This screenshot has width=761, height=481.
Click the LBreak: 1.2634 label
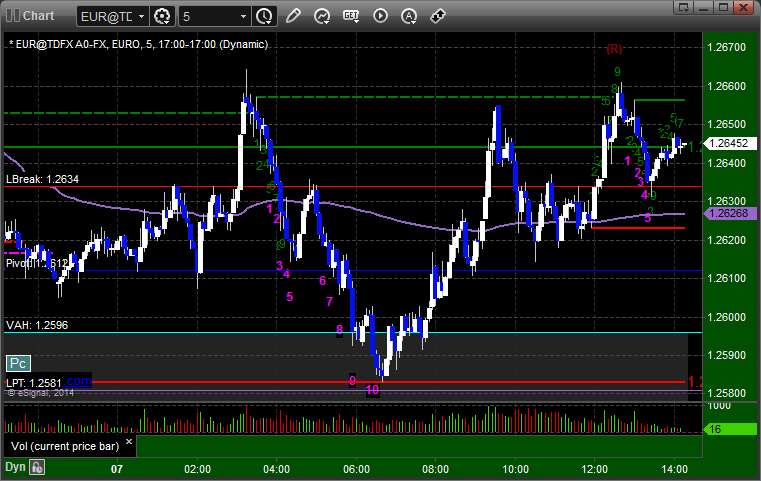pos(42,179)
